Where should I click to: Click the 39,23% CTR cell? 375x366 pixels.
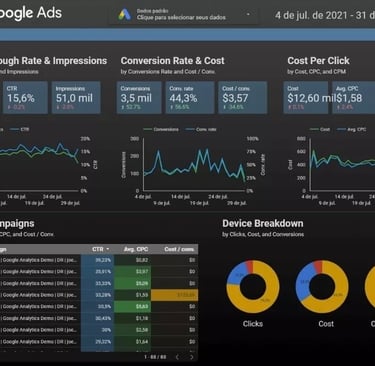tap(97, 260)
